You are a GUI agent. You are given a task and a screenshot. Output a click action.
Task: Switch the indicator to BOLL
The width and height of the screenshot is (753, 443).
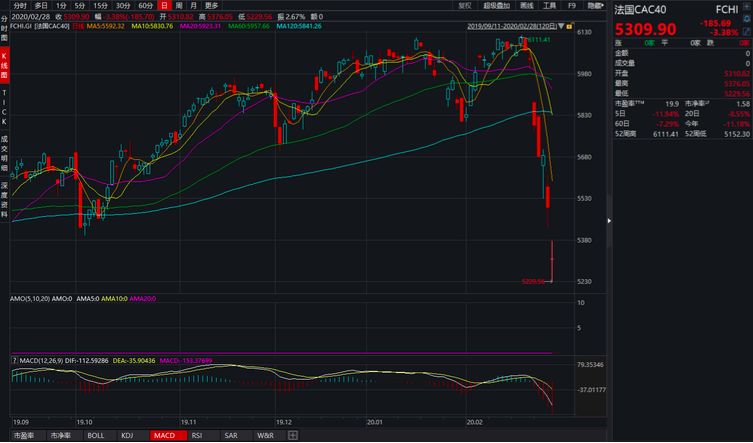tap(96, 435)
